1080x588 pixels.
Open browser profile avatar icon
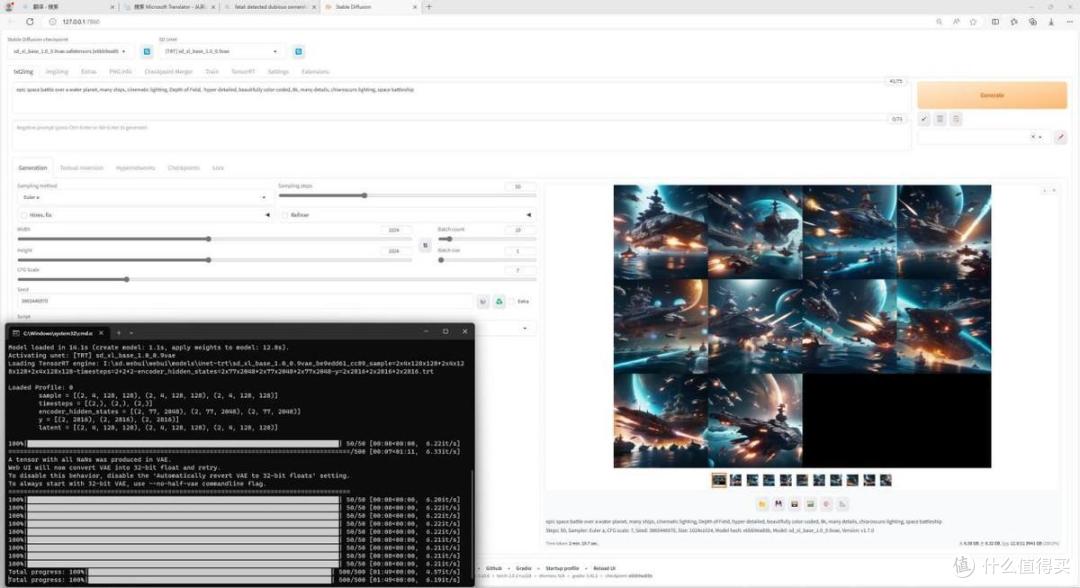pyautogui.click(x=10, y=7)
